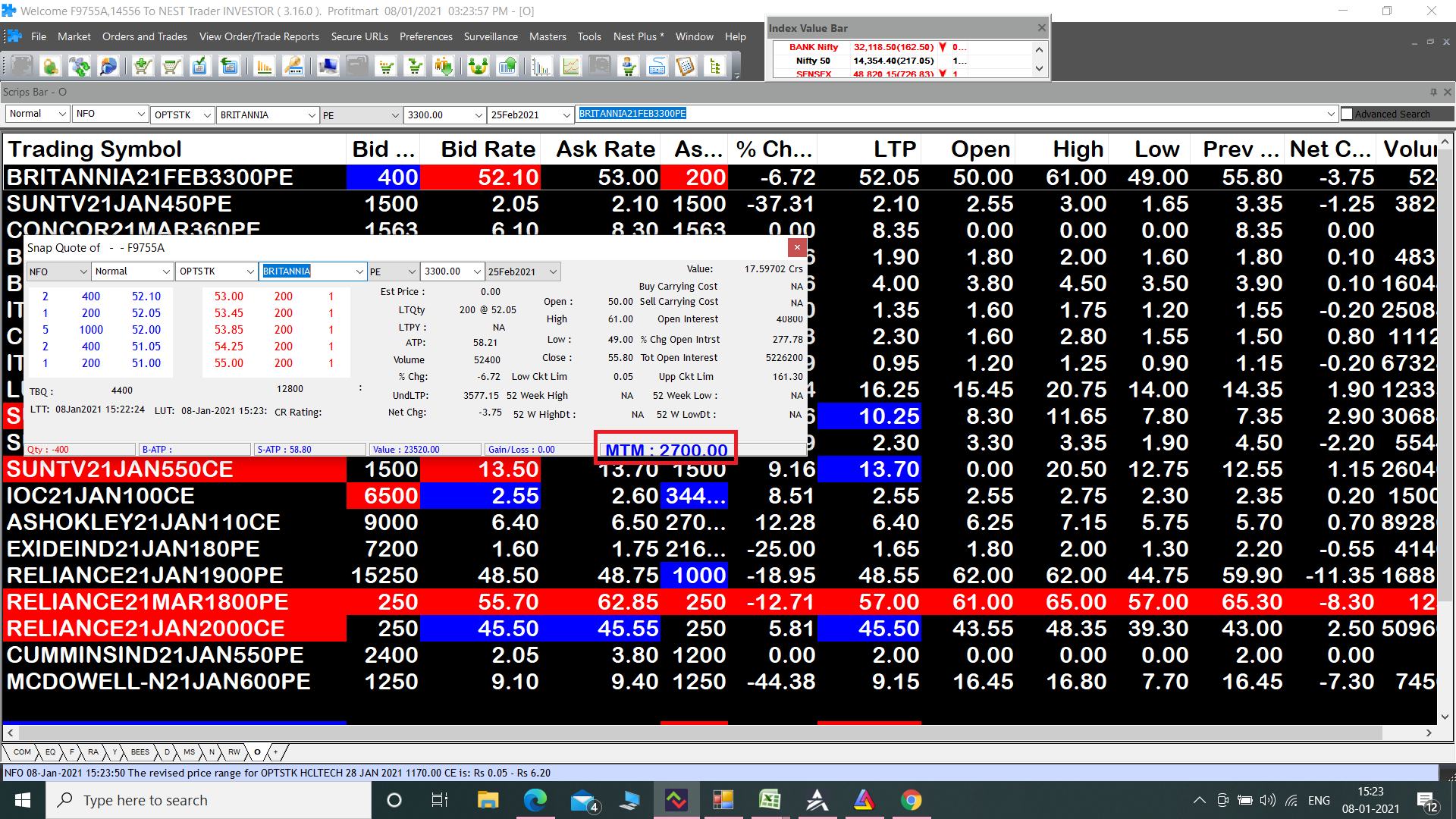1456x819 pixels.
Task: Open the Market menu
Action: click(74, 36)
